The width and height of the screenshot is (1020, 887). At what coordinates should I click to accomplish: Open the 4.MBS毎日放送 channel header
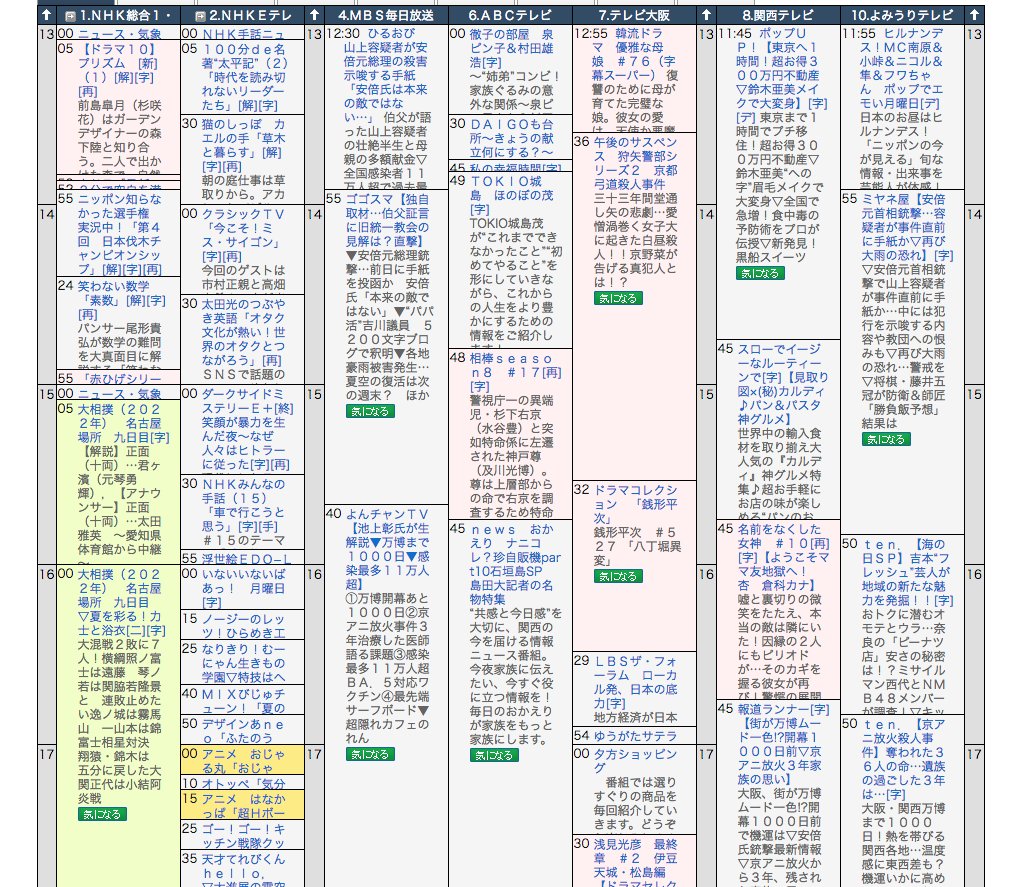386,15
